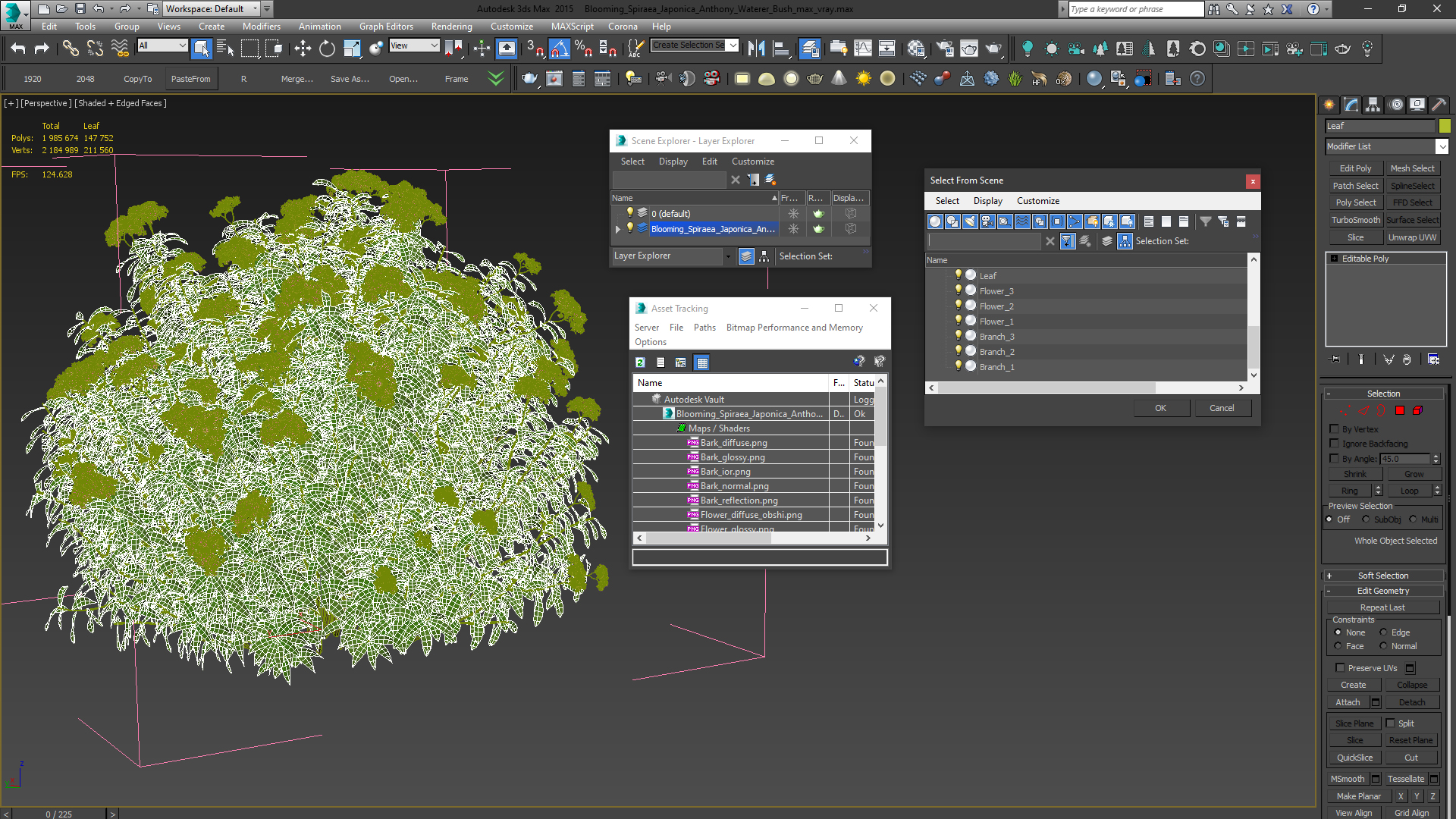Image resolution: width=1456 pixels, height=819 pixels.
Task: Switch Asset Tracking to table view icon
Action: 702,362
